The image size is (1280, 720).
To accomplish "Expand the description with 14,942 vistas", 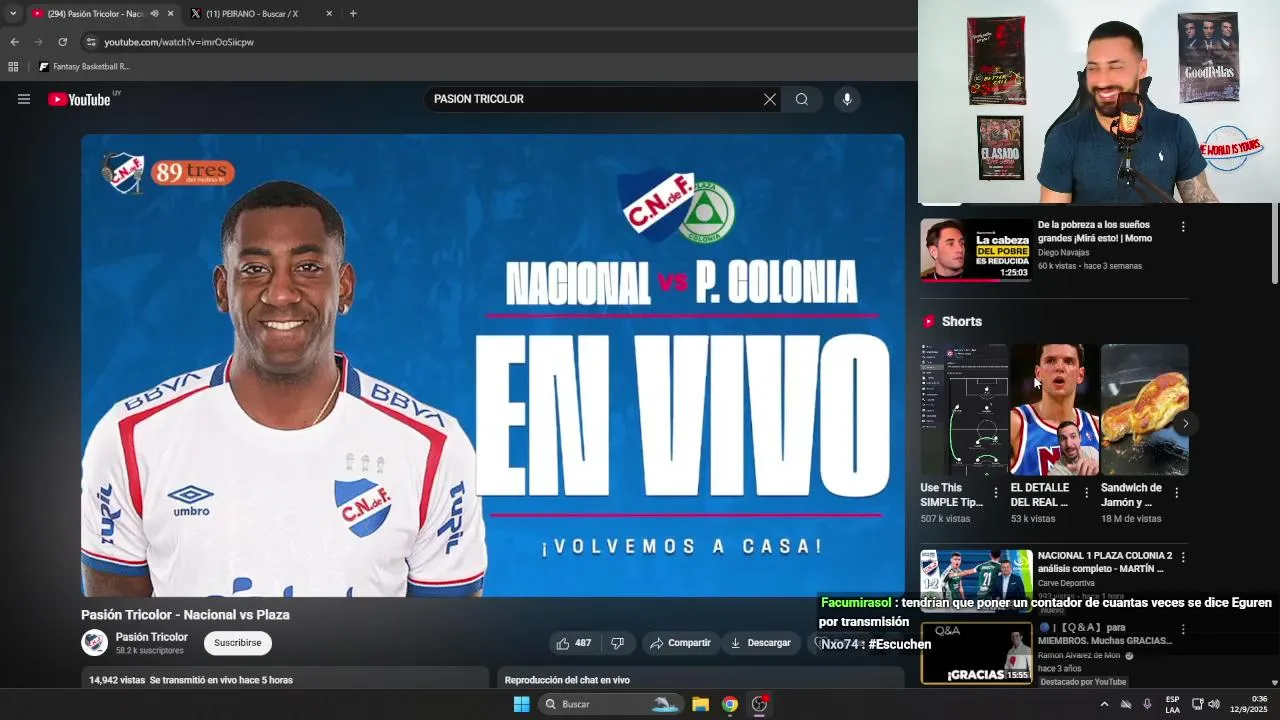I will (285, 680).
